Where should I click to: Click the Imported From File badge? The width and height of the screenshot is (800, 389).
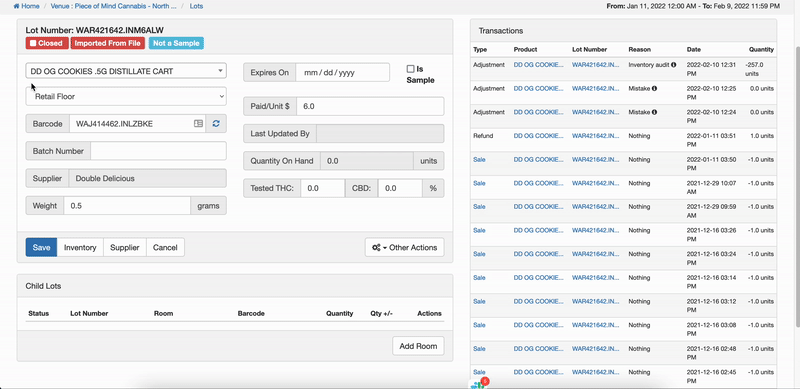(108, 43)
